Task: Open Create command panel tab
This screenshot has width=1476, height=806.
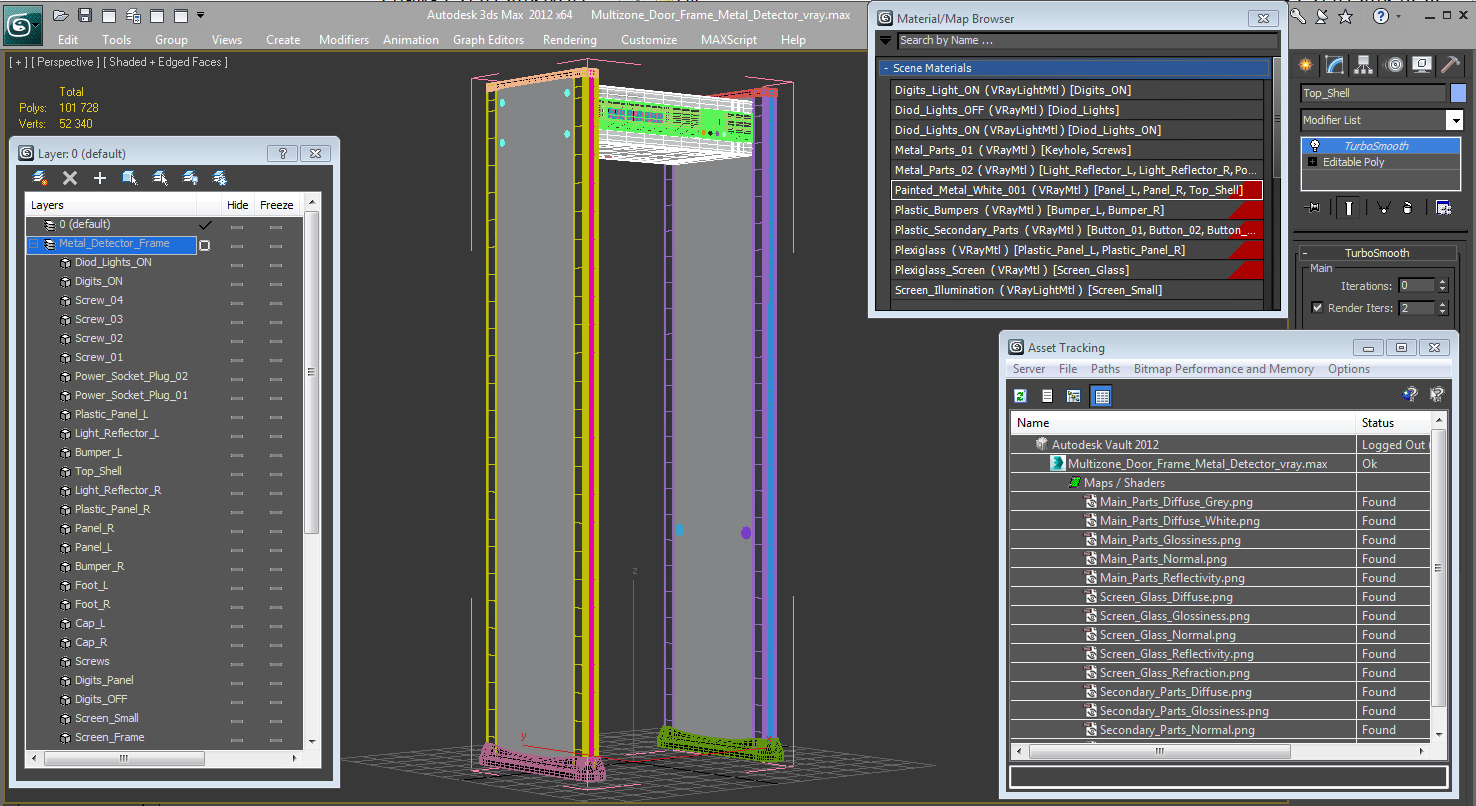Action: pos(1306,65)
